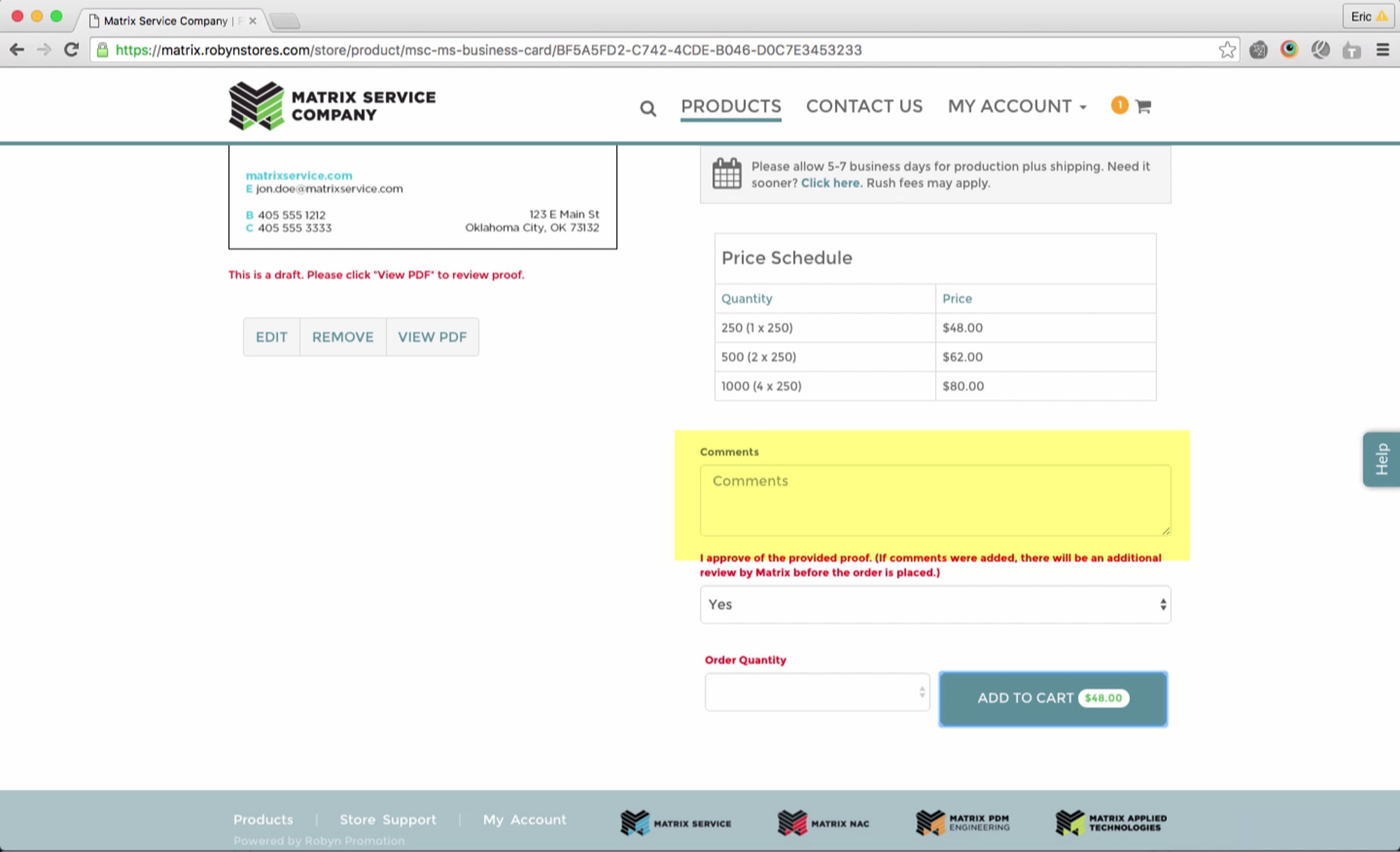Open the Contact Us nav item
The image size is (1400, 852).
[864, 106]
